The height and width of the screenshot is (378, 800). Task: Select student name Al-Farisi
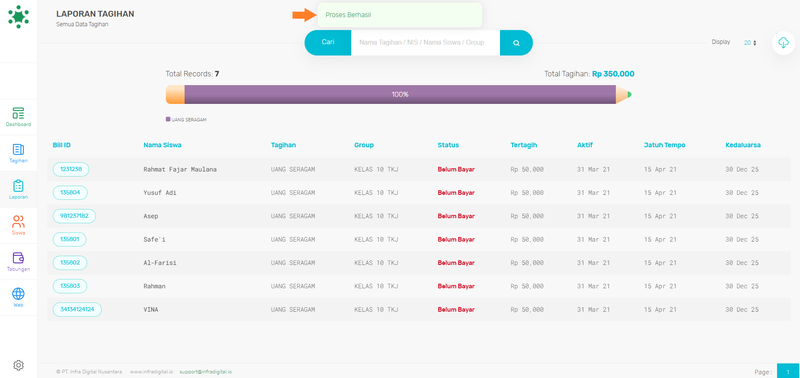pos(160,263)
